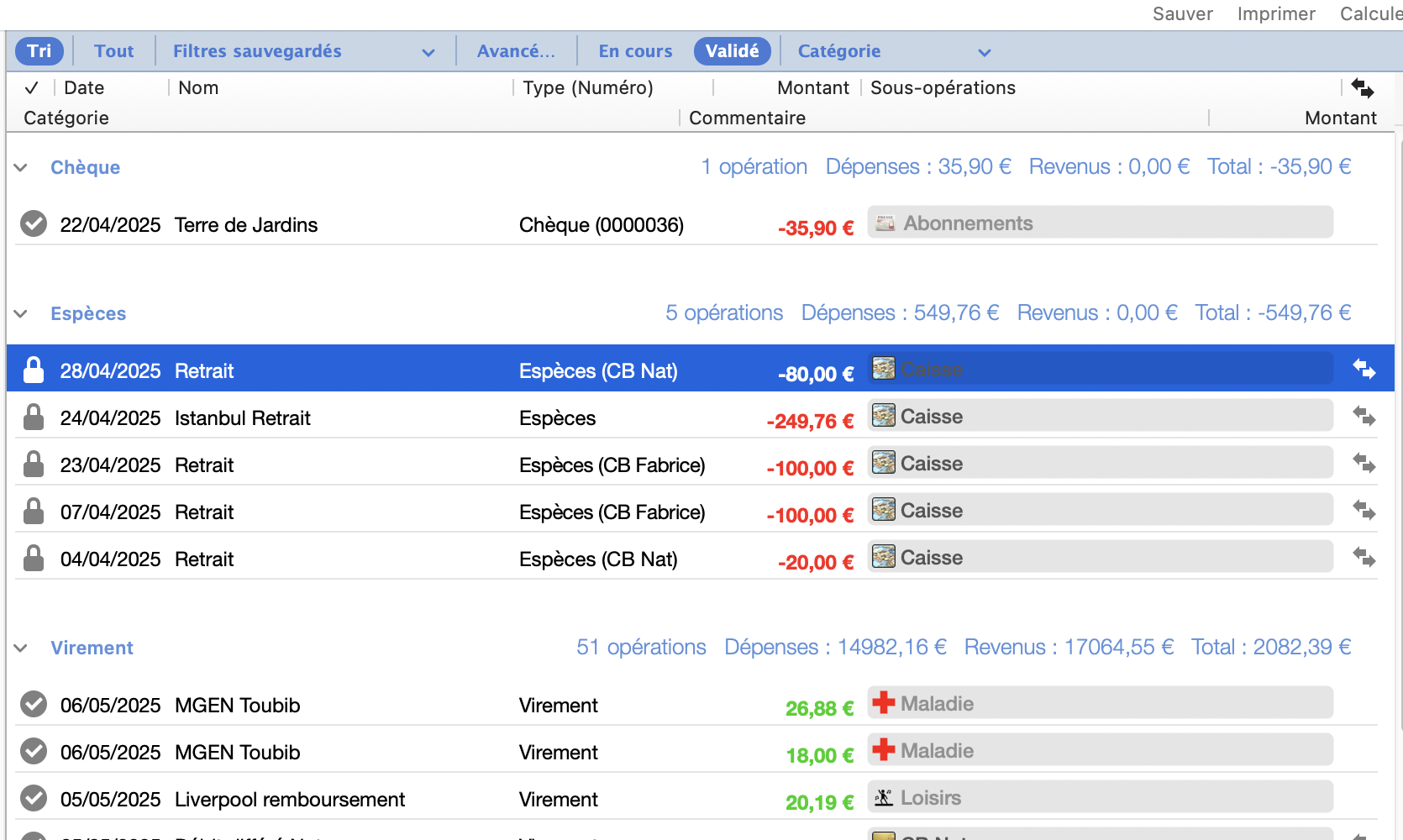Open the Filtres sauvegardés dropdown
This screenshot has height=840, width=1403.
click(304, 51)
